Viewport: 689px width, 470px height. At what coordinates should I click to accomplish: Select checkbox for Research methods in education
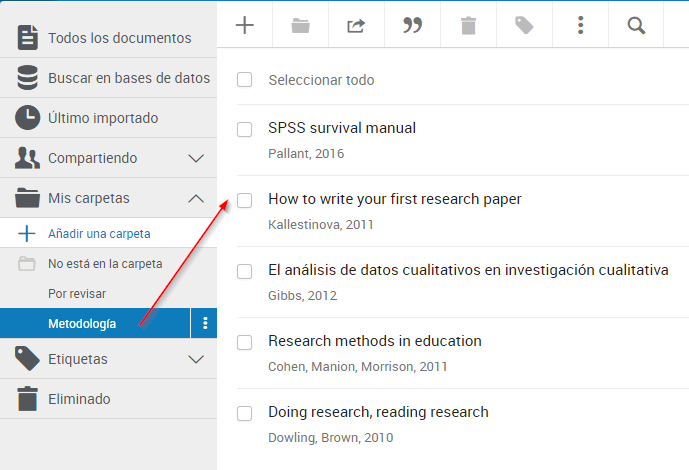244,342
